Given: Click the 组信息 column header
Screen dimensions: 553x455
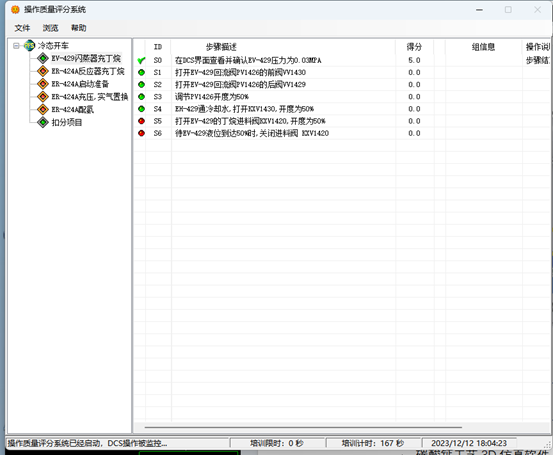Looking at the screenshot, I should point(484,47).
